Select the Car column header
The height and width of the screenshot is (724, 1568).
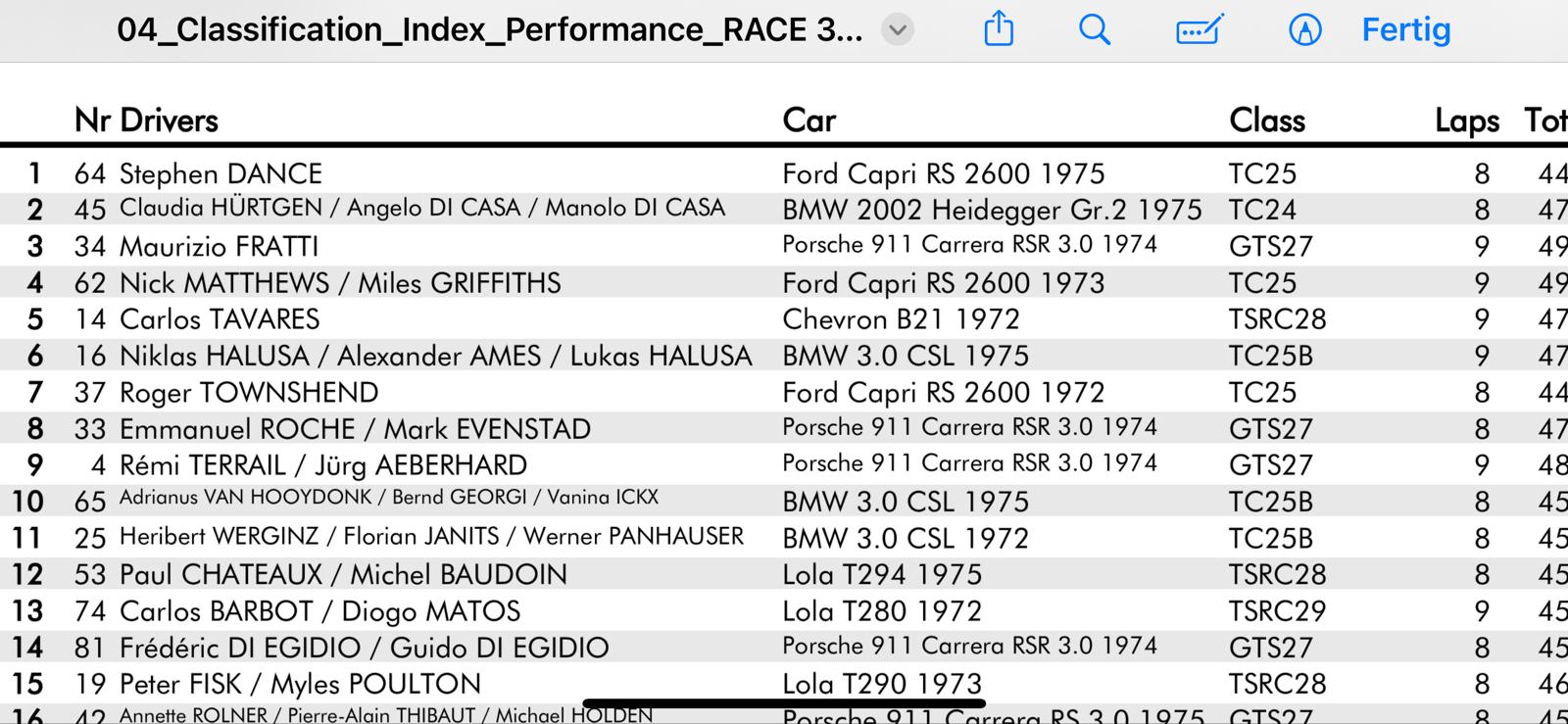coord(808,121)
